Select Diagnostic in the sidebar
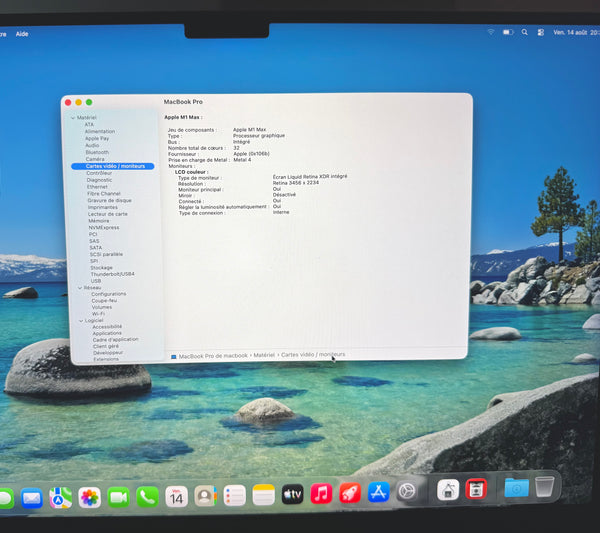Image resolution: width=600 pixels, height=533 pixels. tap(99, 180)
